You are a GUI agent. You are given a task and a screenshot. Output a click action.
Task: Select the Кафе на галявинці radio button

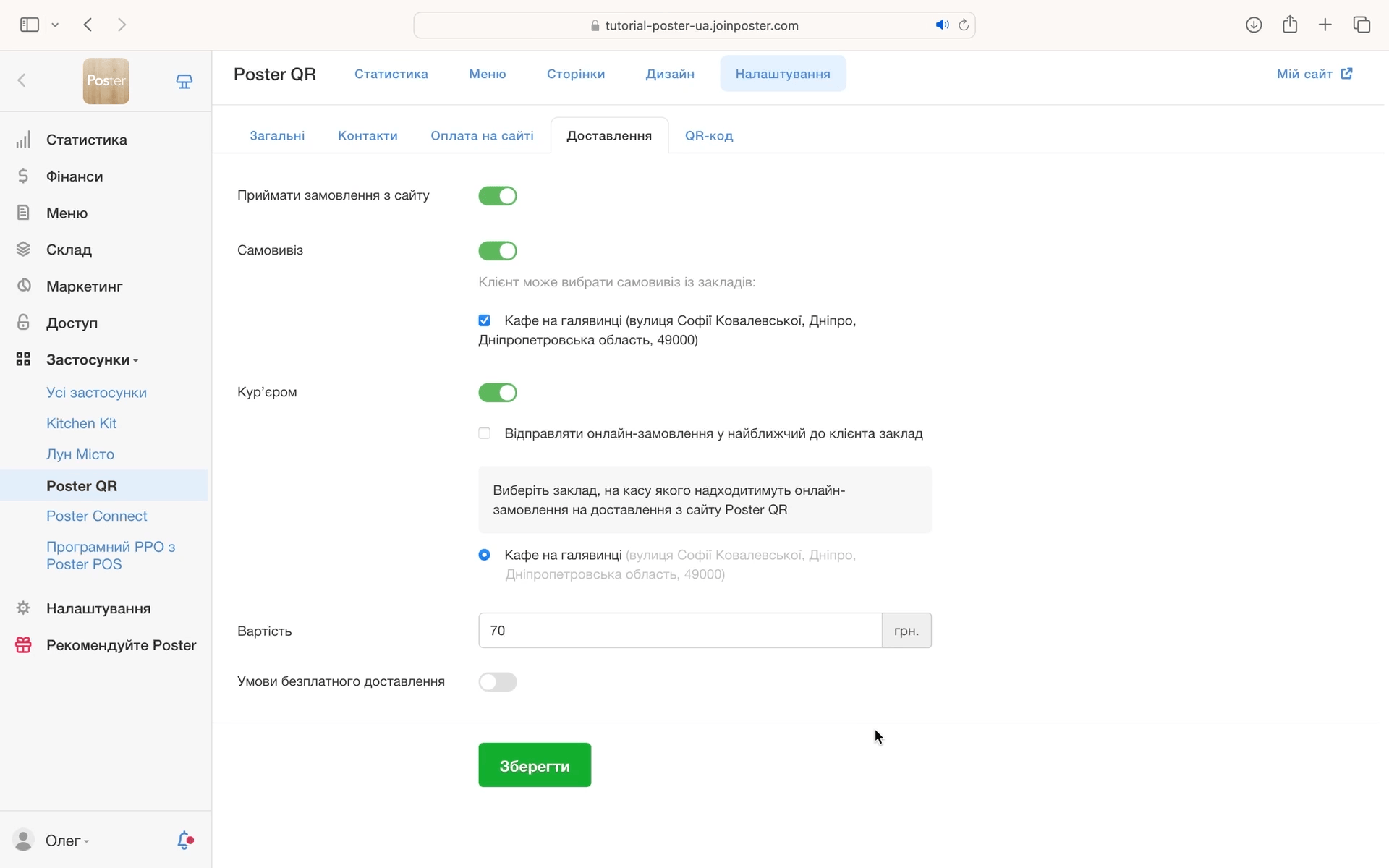(x=485, y=555)
